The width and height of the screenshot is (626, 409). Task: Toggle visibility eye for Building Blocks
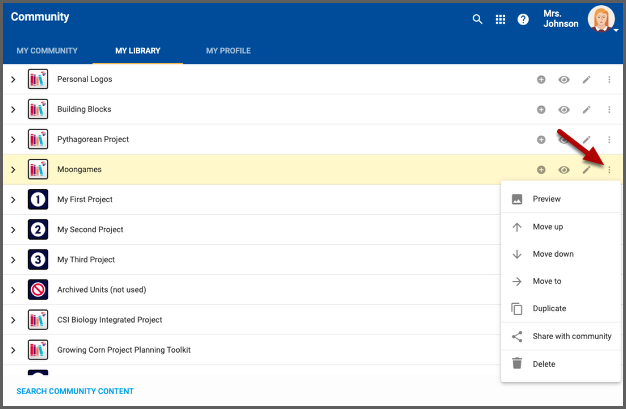click(564, 109)
